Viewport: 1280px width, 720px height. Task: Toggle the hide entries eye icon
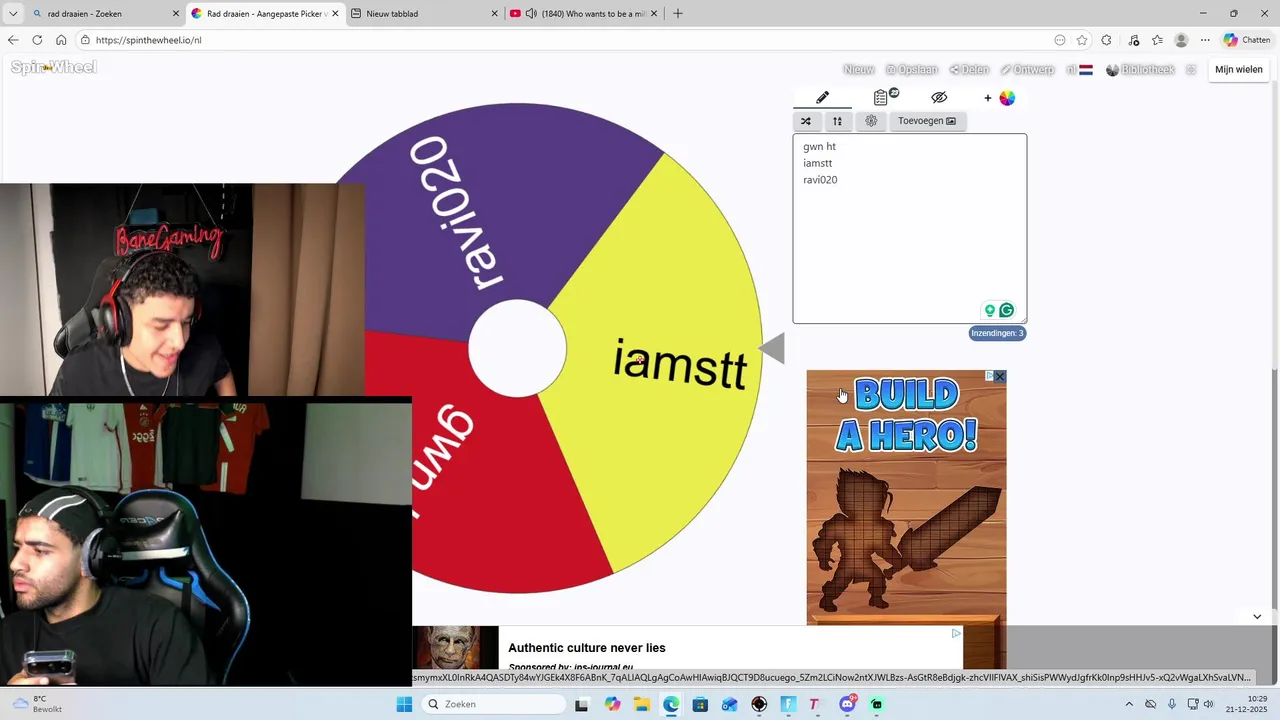939,97
